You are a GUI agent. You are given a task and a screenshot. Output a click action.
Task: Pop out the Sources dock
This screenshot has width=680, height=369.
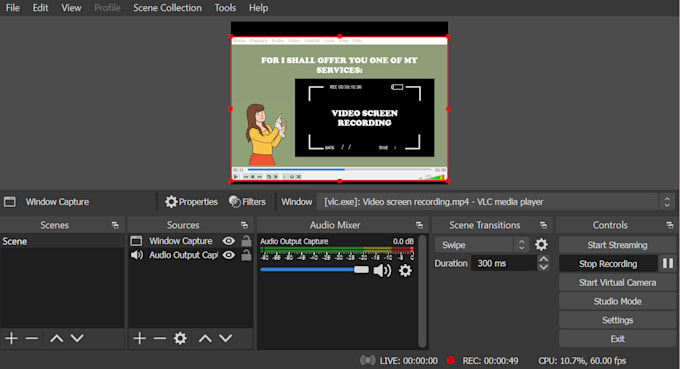pyautogui.click(x=244, y=225)
